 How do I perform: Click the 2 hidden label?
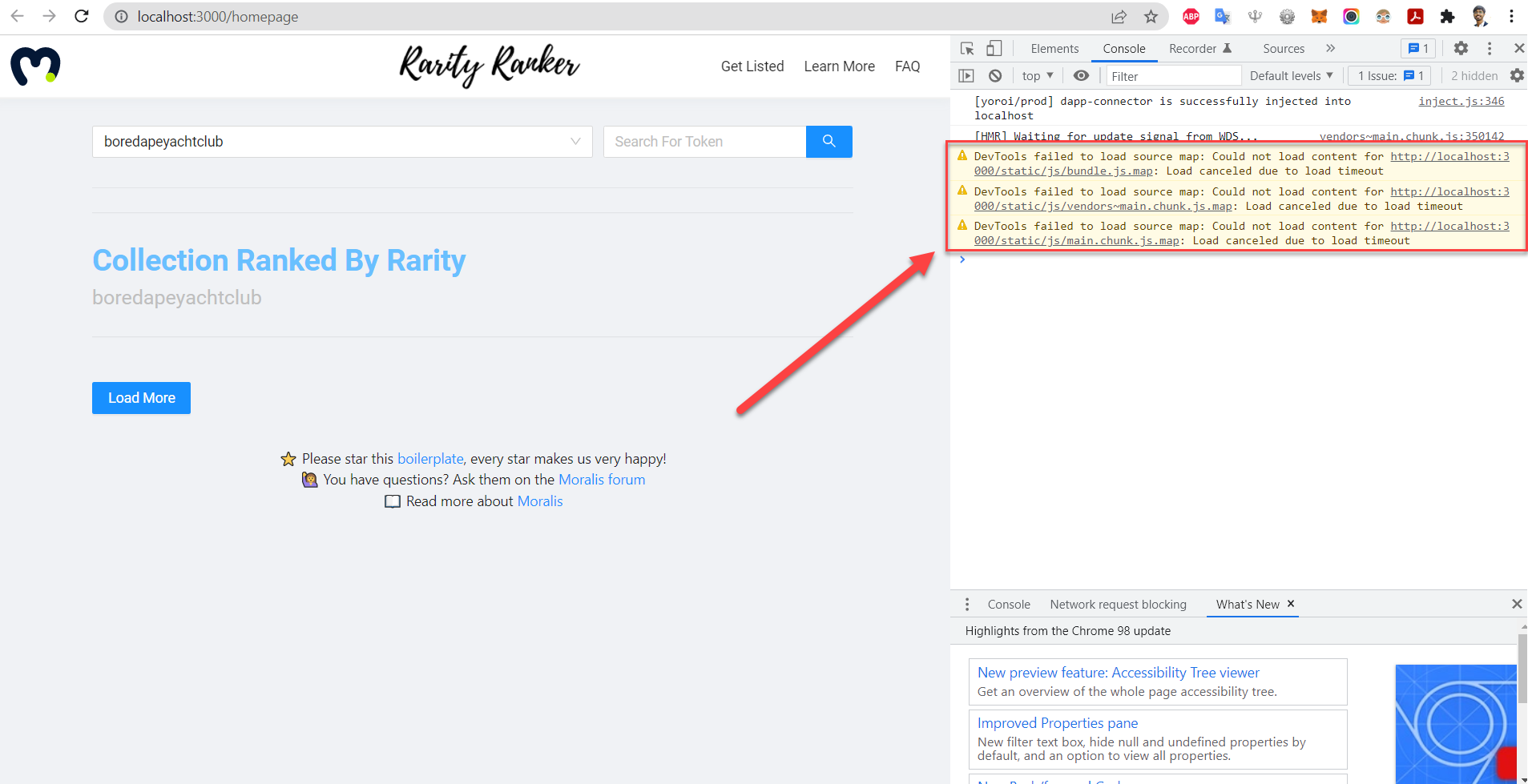click(1474, 76)
